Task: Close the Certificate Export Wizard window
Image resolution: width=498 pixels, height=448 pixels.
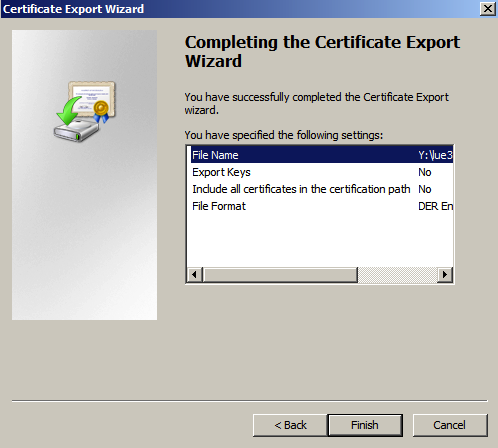Action: (488, 8)
